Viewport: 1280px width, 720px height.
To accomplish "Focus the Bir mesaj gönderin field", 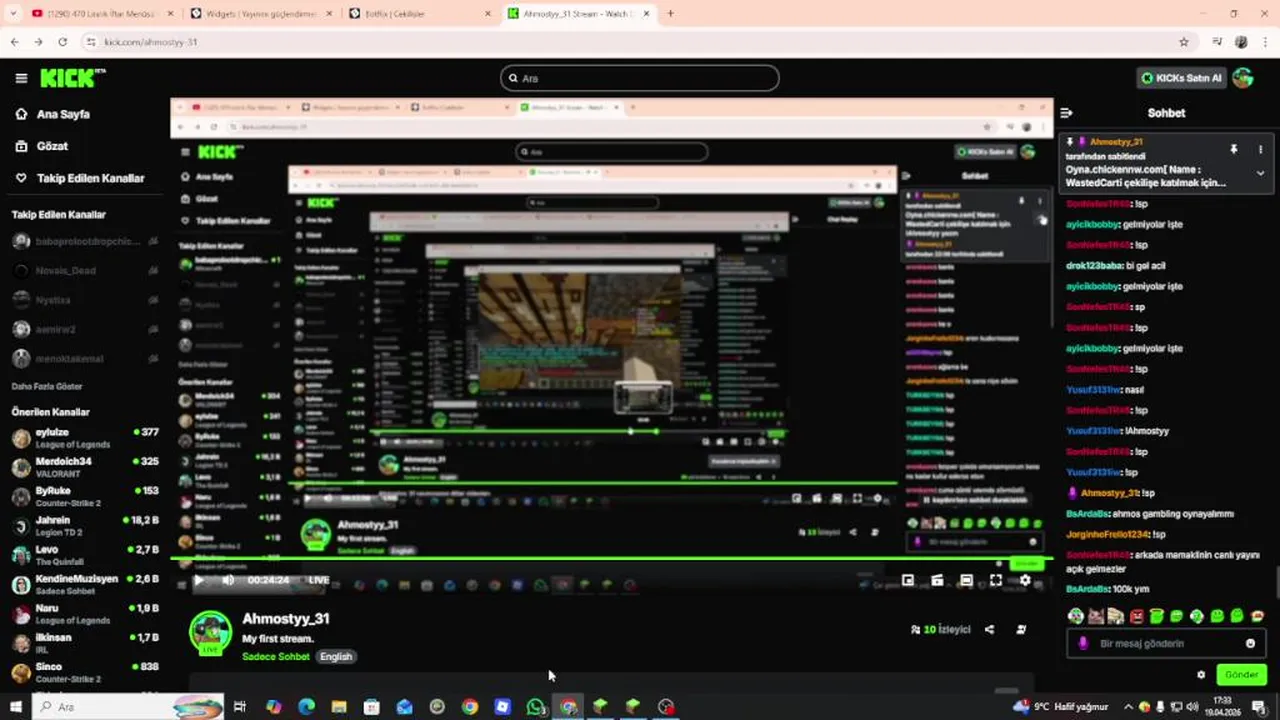I will (x=1167, y=643).
